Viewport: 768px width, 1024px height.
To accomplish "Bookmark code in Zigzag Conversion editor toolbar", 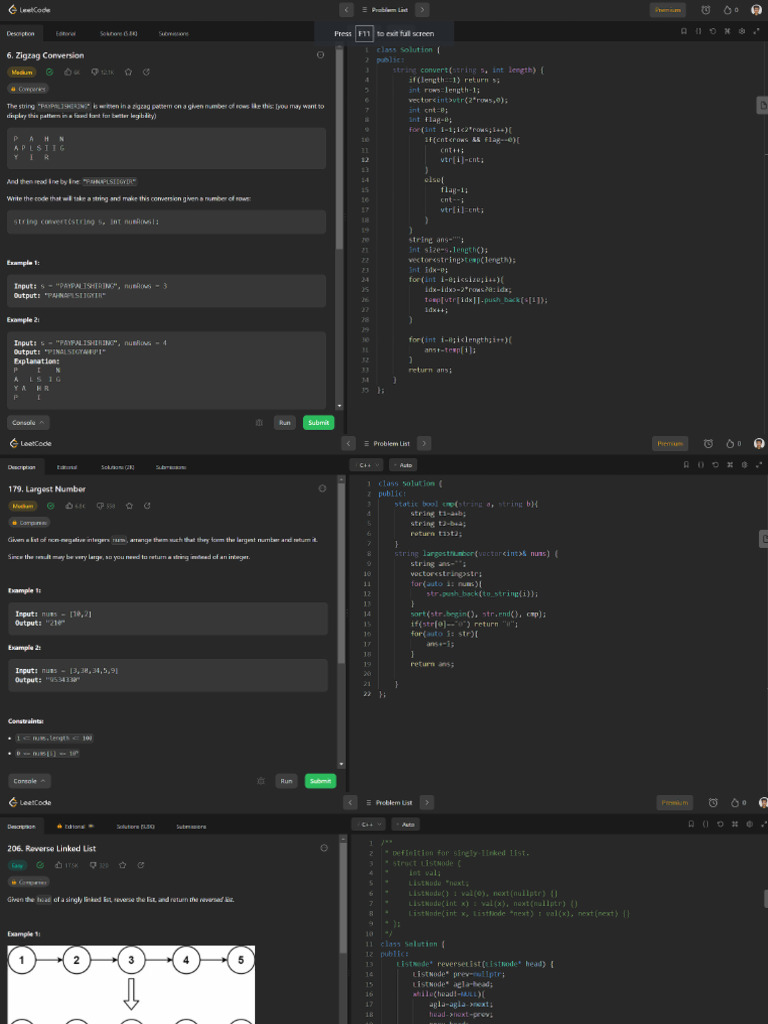I will pos(684,31).
